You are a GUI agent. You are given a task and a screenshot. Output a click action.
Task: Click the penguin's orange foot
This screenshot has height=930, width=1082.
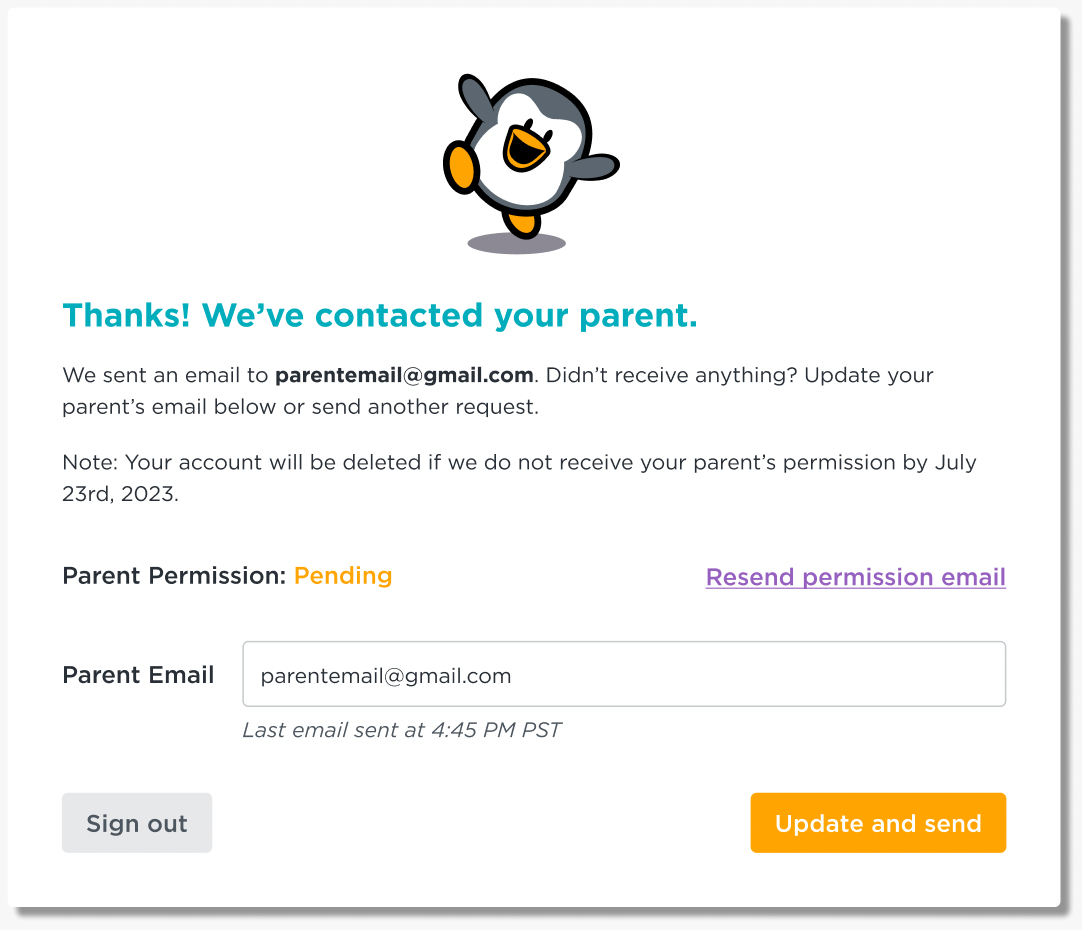coord(522,224)
